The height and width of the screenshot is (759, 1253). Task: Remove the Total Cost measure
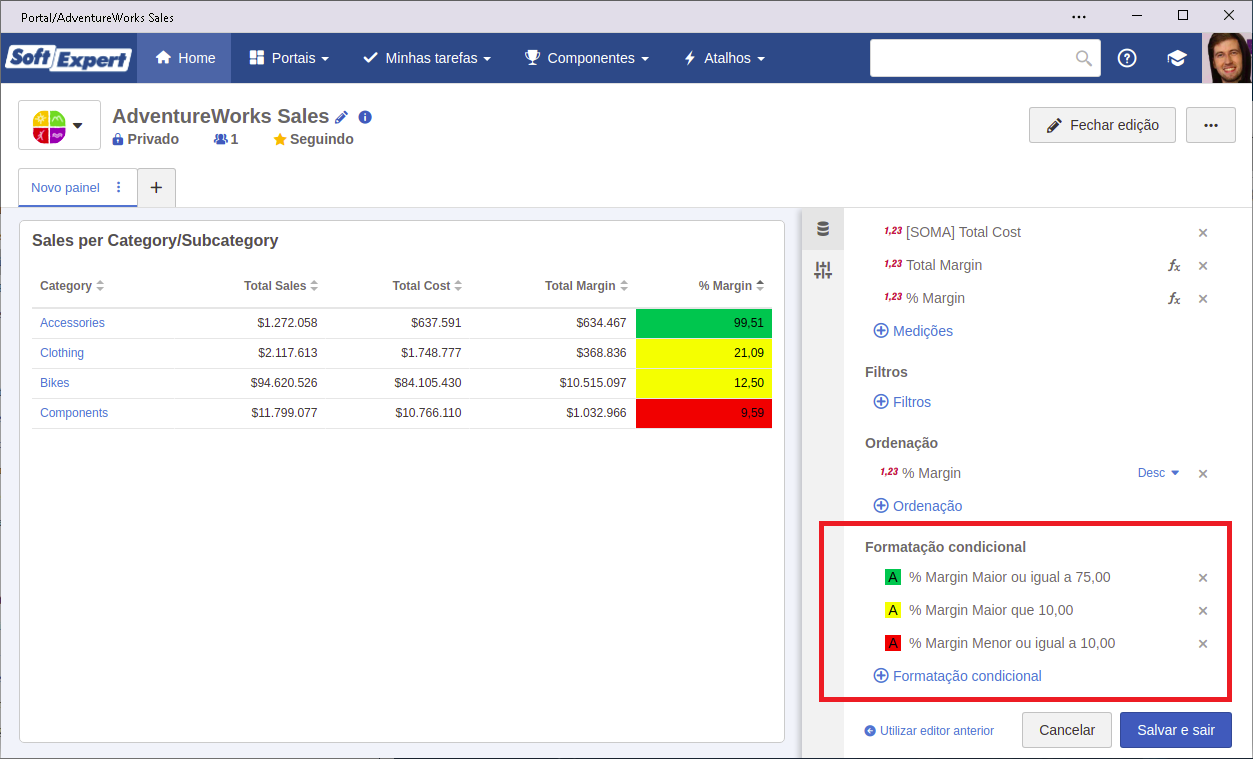tap(1203, 233)
